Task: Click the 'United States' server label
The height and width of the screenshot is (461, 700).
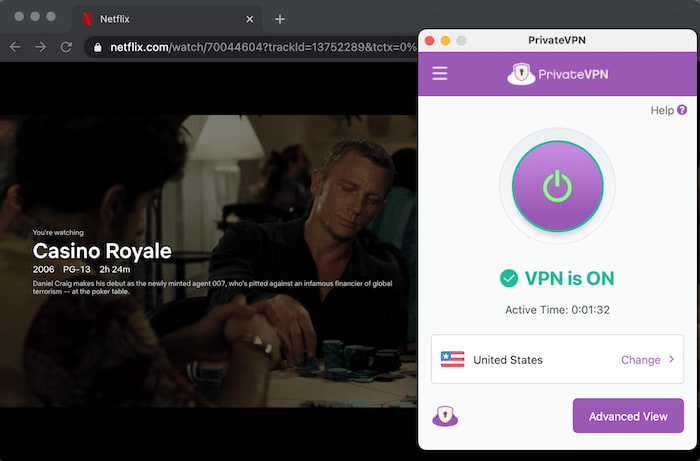Action: click(508, 360)
